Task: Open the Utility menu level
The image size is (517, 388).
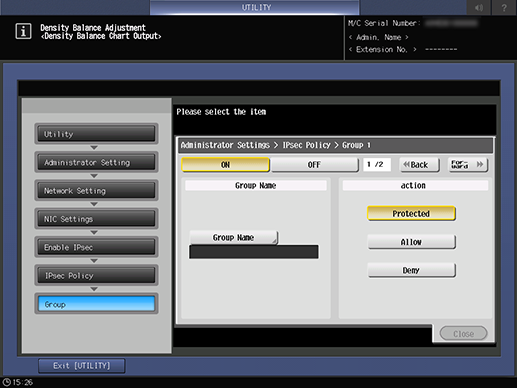Action: point(96,134)
